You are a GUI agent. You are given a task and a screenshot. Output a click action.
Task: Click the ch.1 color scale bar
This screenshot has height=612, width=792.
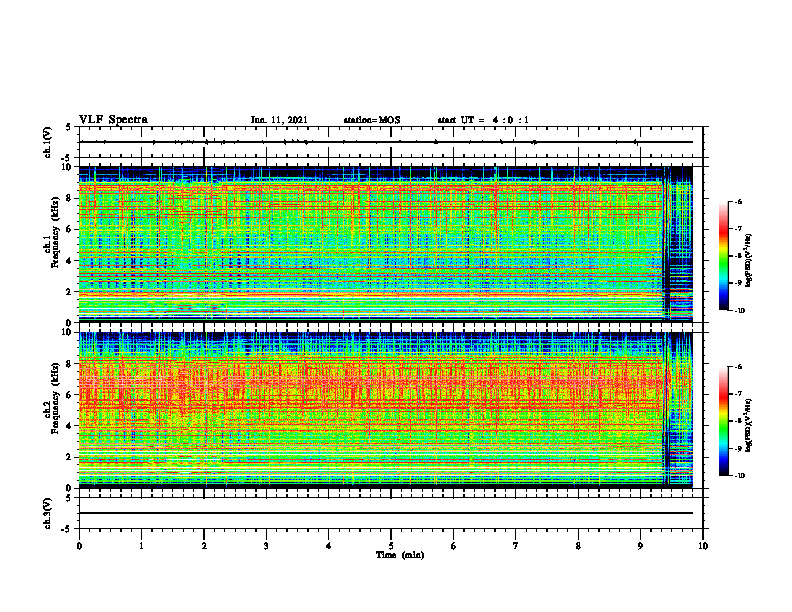[x=724, y=256]
